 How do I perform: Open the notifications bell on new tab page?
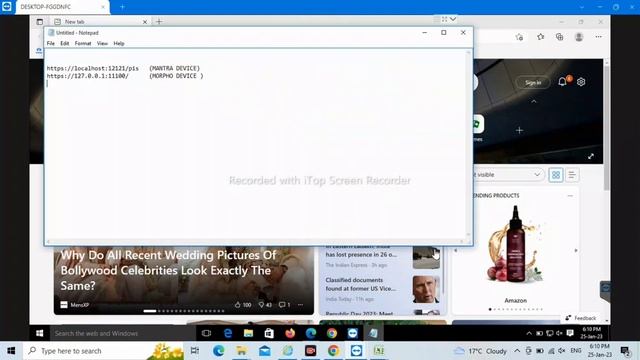pos(562,82)
